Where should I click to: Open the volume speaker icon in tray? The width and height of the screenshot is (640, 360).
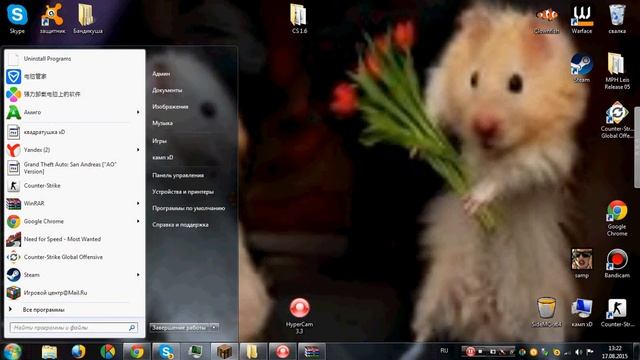click(x=578, y=352)
